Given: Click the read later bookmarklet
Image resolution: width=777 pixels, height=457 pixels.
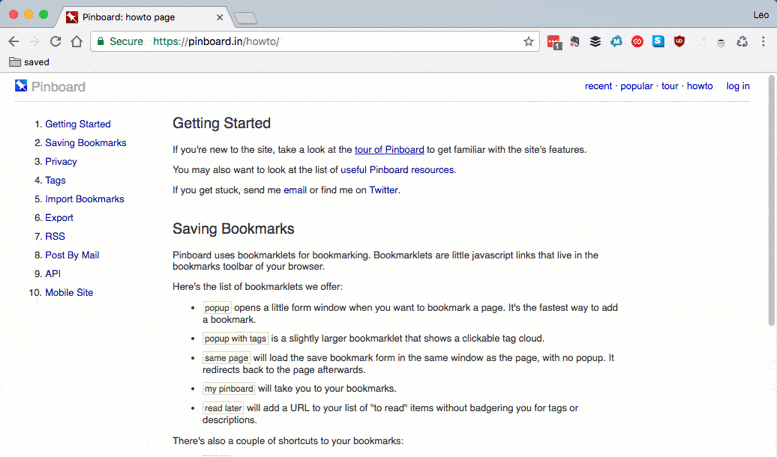Looking at the screenshot, I should [223, 408].
